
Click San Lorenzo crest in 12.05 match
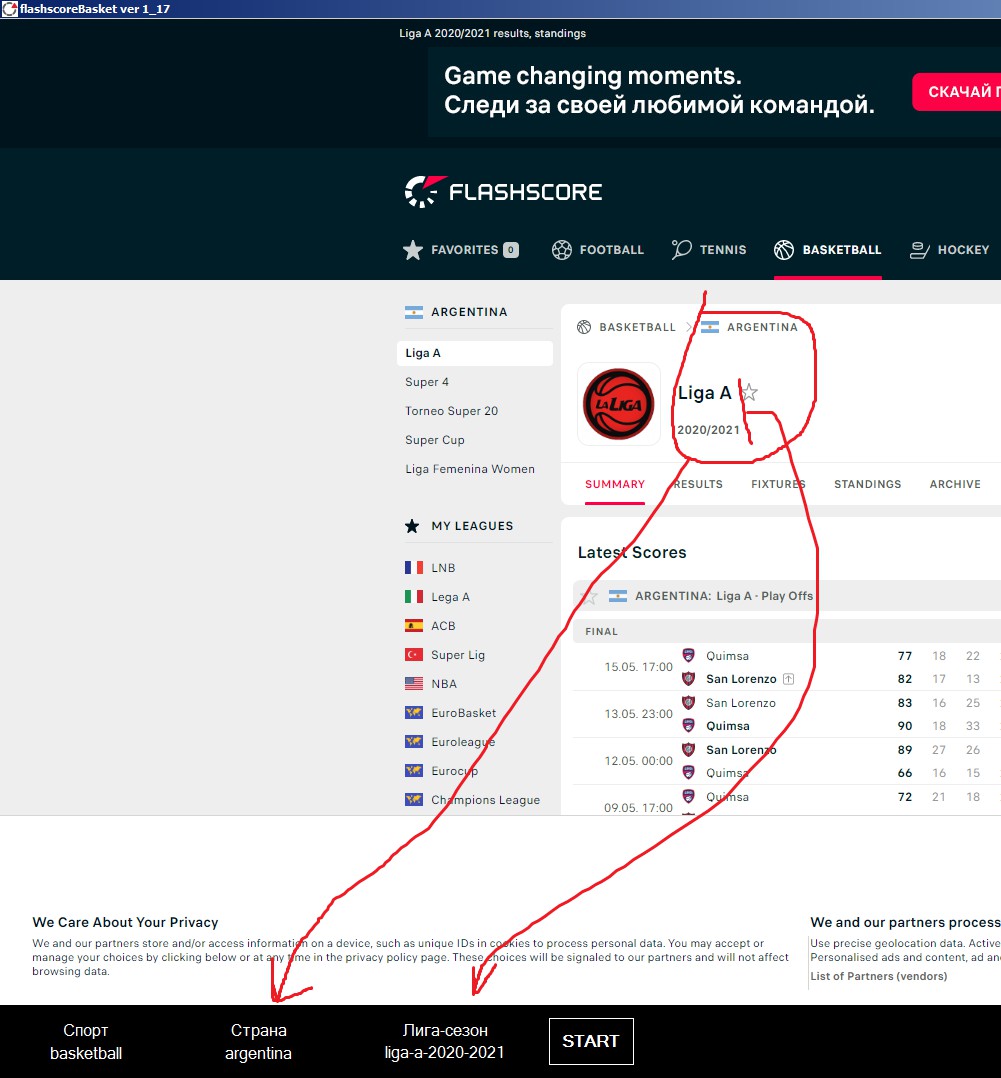pos(688,749)
